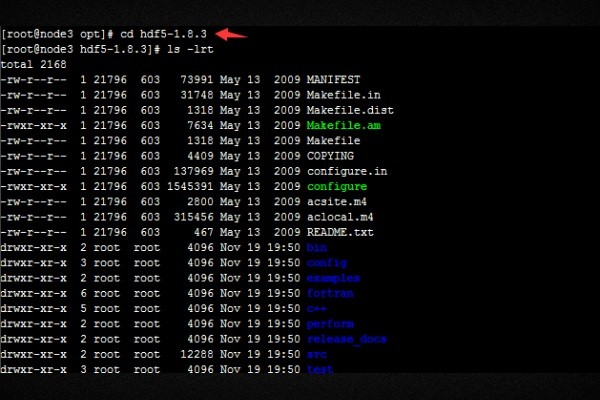
Task: Click the command text cd hdf5-1.8.3
Action: [163, 34]
